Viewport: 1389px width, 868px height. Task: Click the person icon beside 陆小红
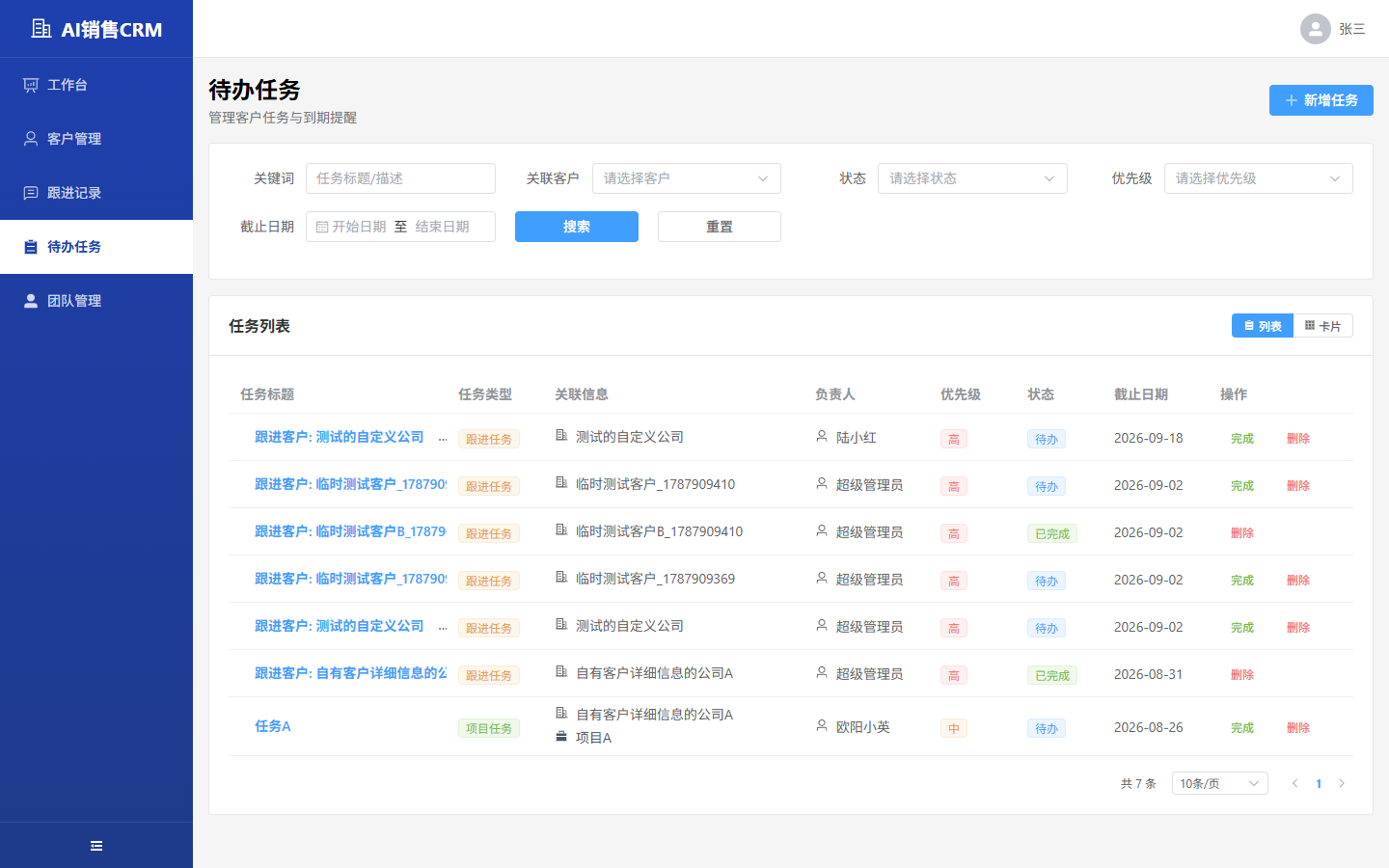click(822, 436)
